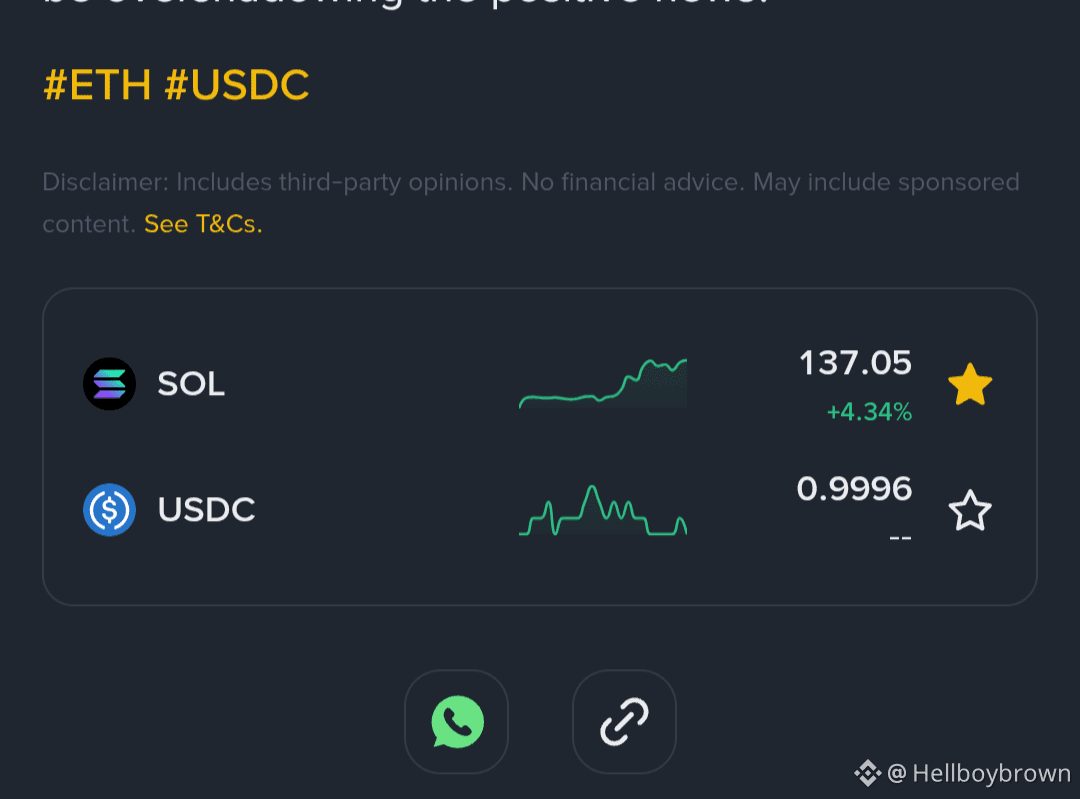This screenshot has height=799, width=1080.
Task: Click the SOL +4.34% change value
Action: [869, 412]
